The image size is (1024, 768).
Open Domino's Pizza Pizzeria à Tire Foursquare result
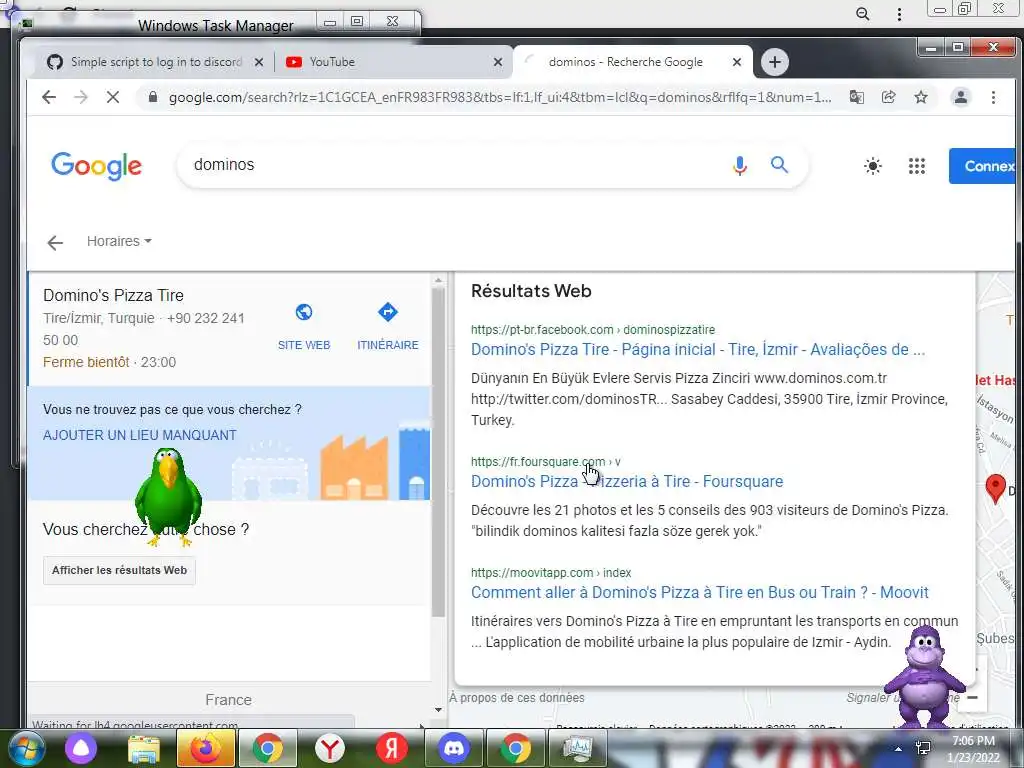[x=627, y=481]
